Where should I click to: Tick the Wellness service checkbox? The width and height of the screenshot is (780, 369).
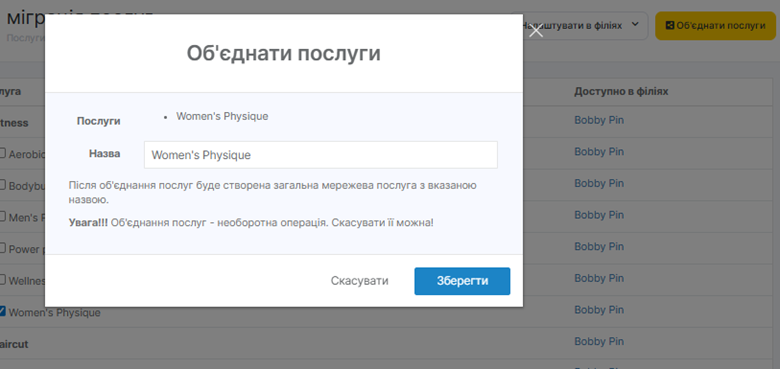pos(2,280)
